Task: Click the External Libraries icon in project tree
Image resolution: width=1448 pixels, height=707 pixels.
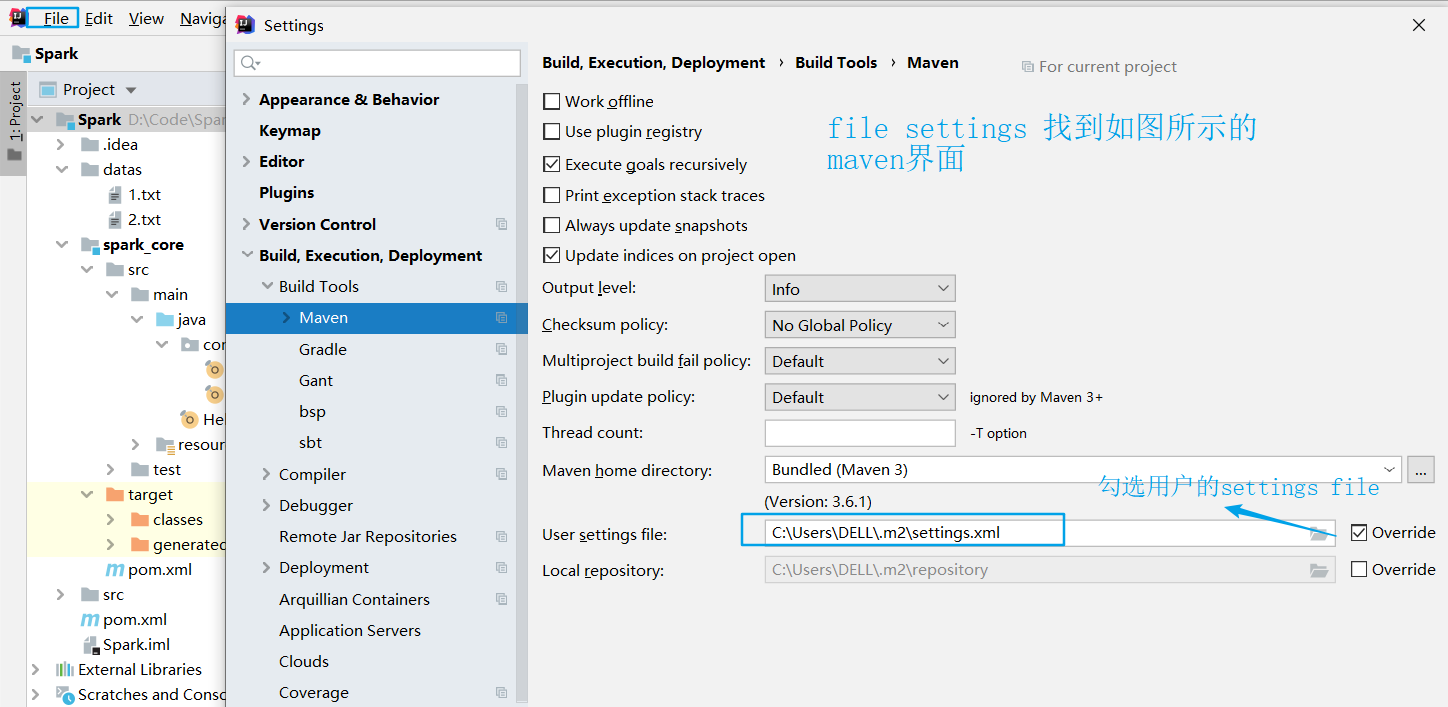Action: [x=65, y=670]
